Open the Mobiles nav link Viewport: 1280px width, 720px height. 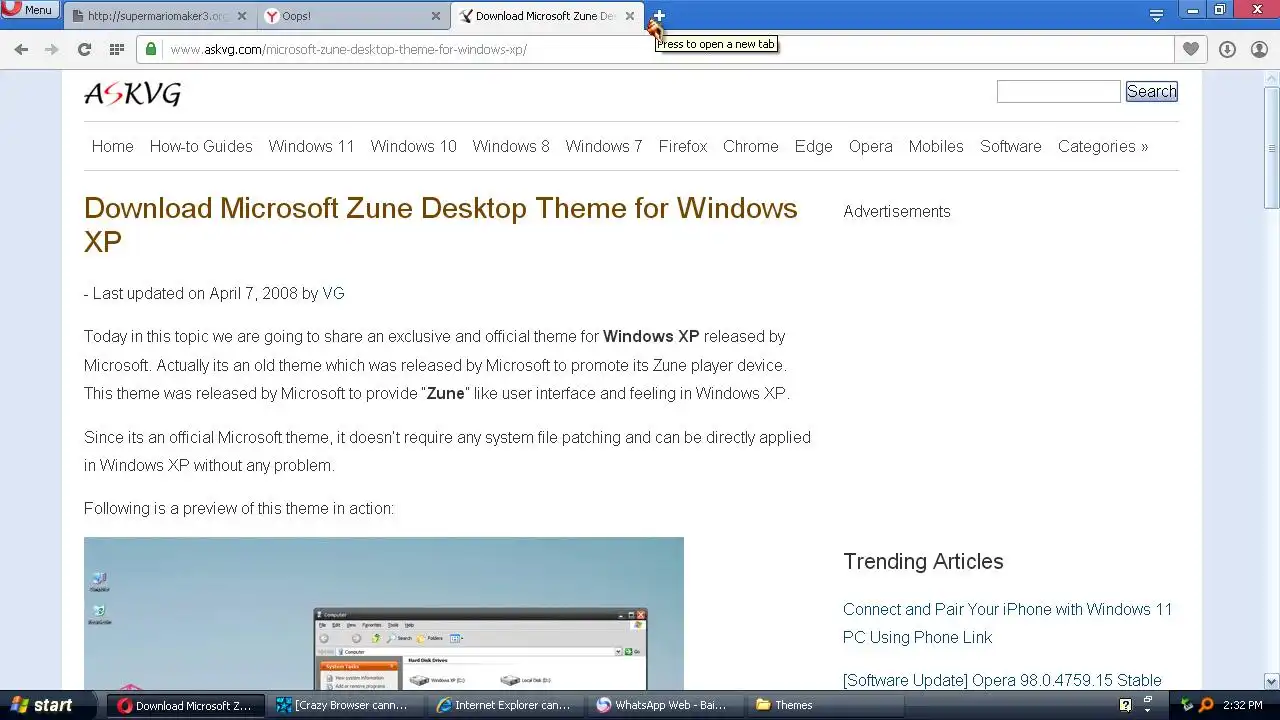click(x=936, y=146)
